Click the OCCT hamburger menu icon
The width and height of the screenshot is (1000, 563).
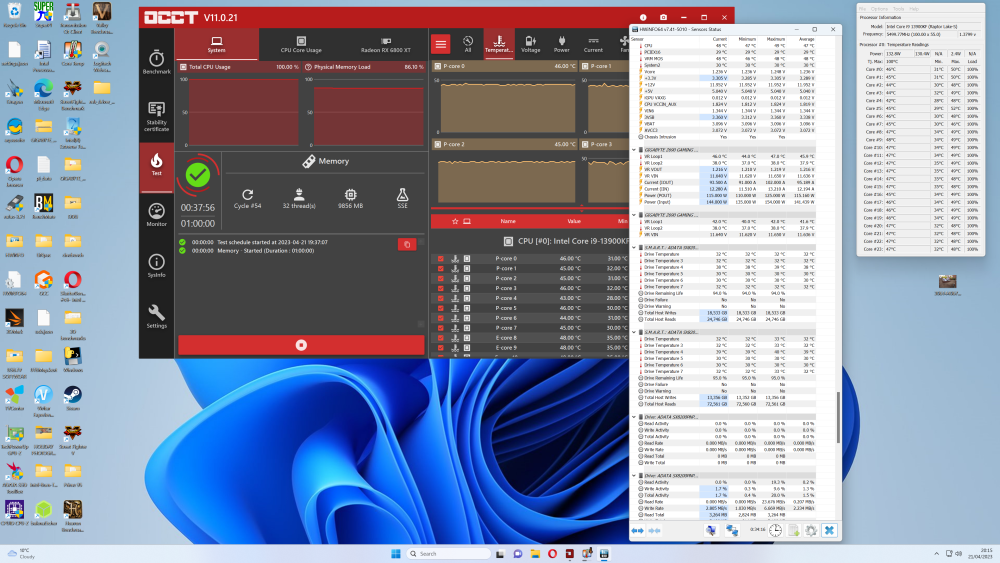[441, 44]
